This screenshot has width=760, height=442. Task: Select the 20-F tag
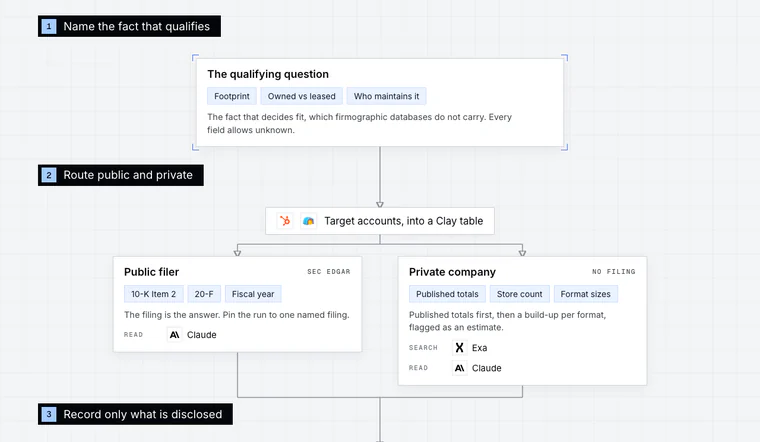pos(204,294)
